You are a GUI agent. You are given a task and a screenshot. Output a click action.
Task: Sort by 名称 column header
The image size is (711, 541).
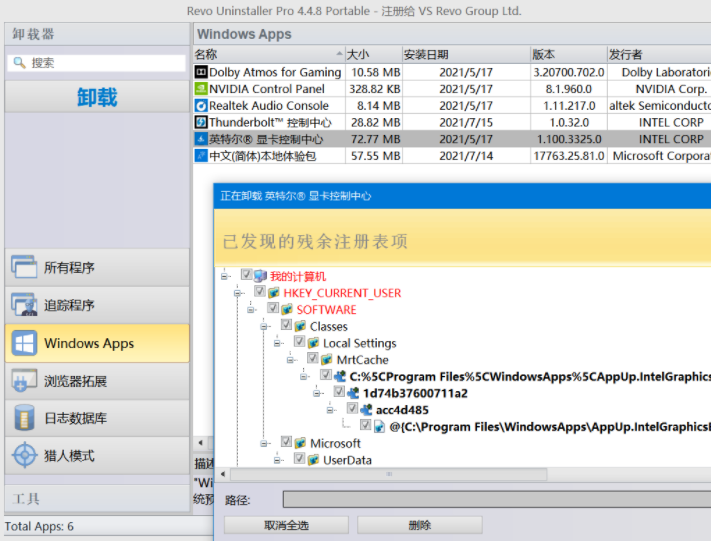[x=269, y=54]
